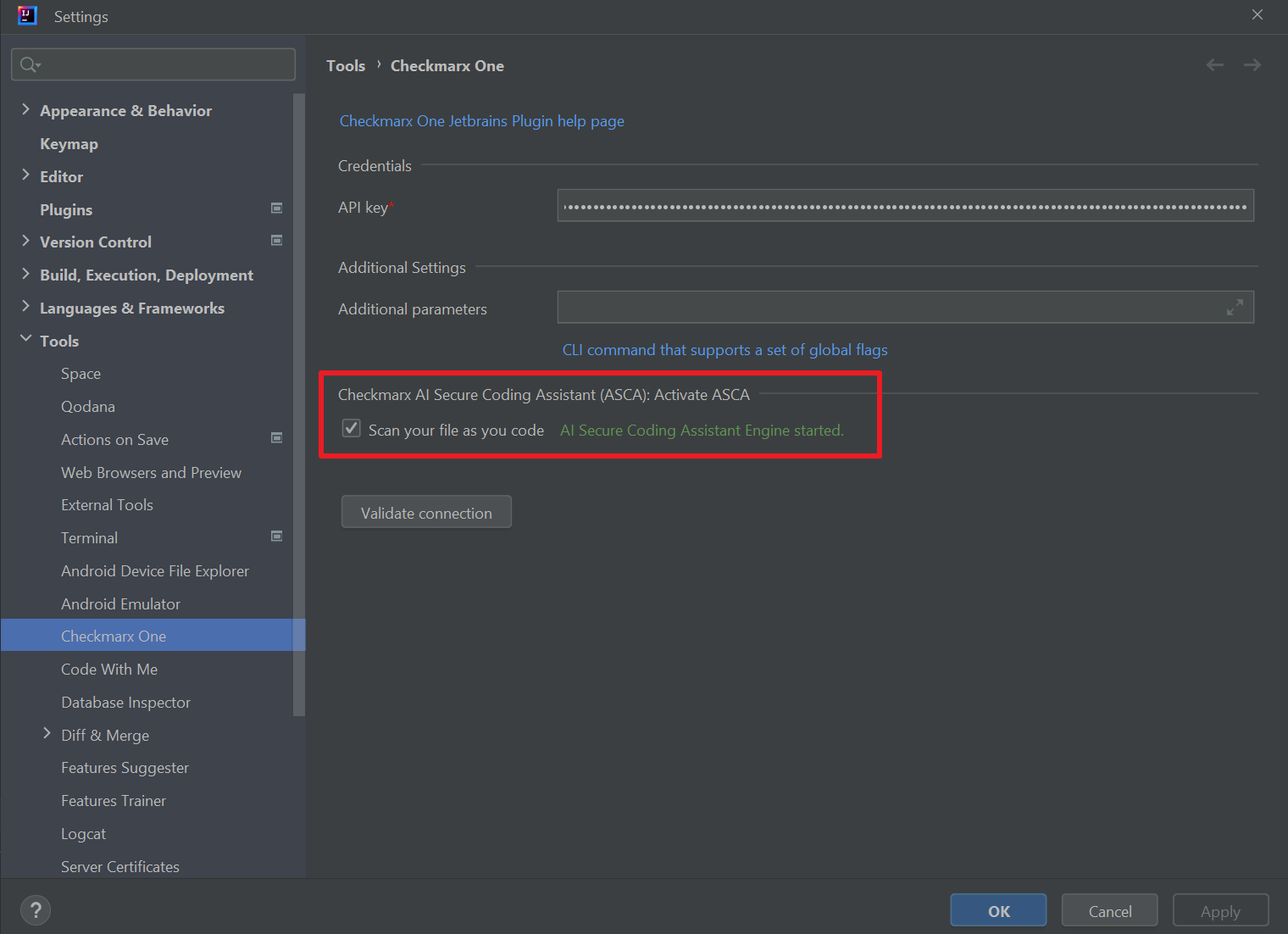Expand the Editor section

[25, 175]
